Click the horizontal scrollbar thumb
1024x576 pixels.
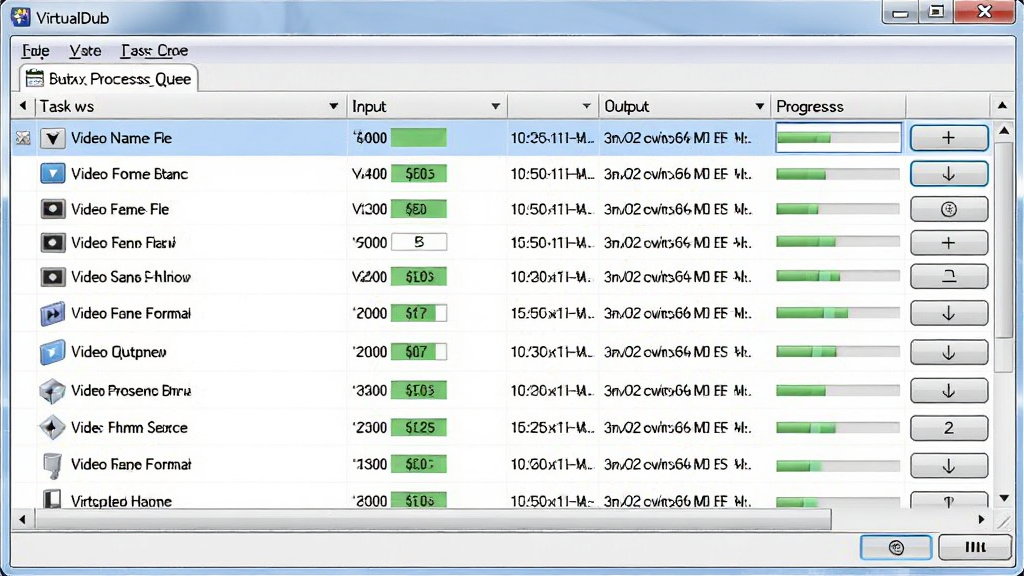(x=433, y=520)
